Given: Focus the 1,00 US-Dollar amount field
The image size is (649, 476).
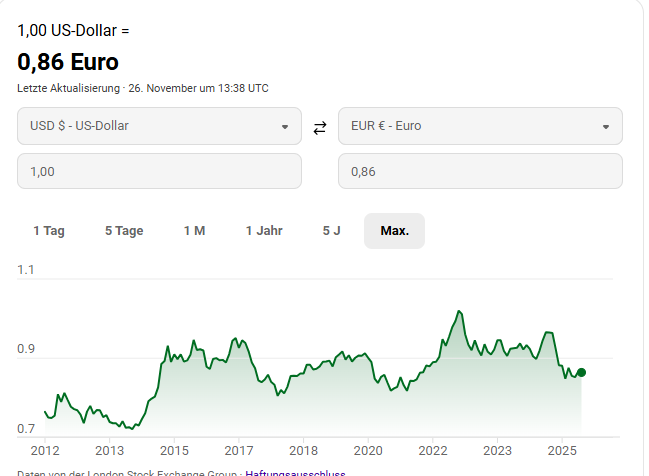Looking at the screenshot, I should pyautogui.click(x=159, y=171).
